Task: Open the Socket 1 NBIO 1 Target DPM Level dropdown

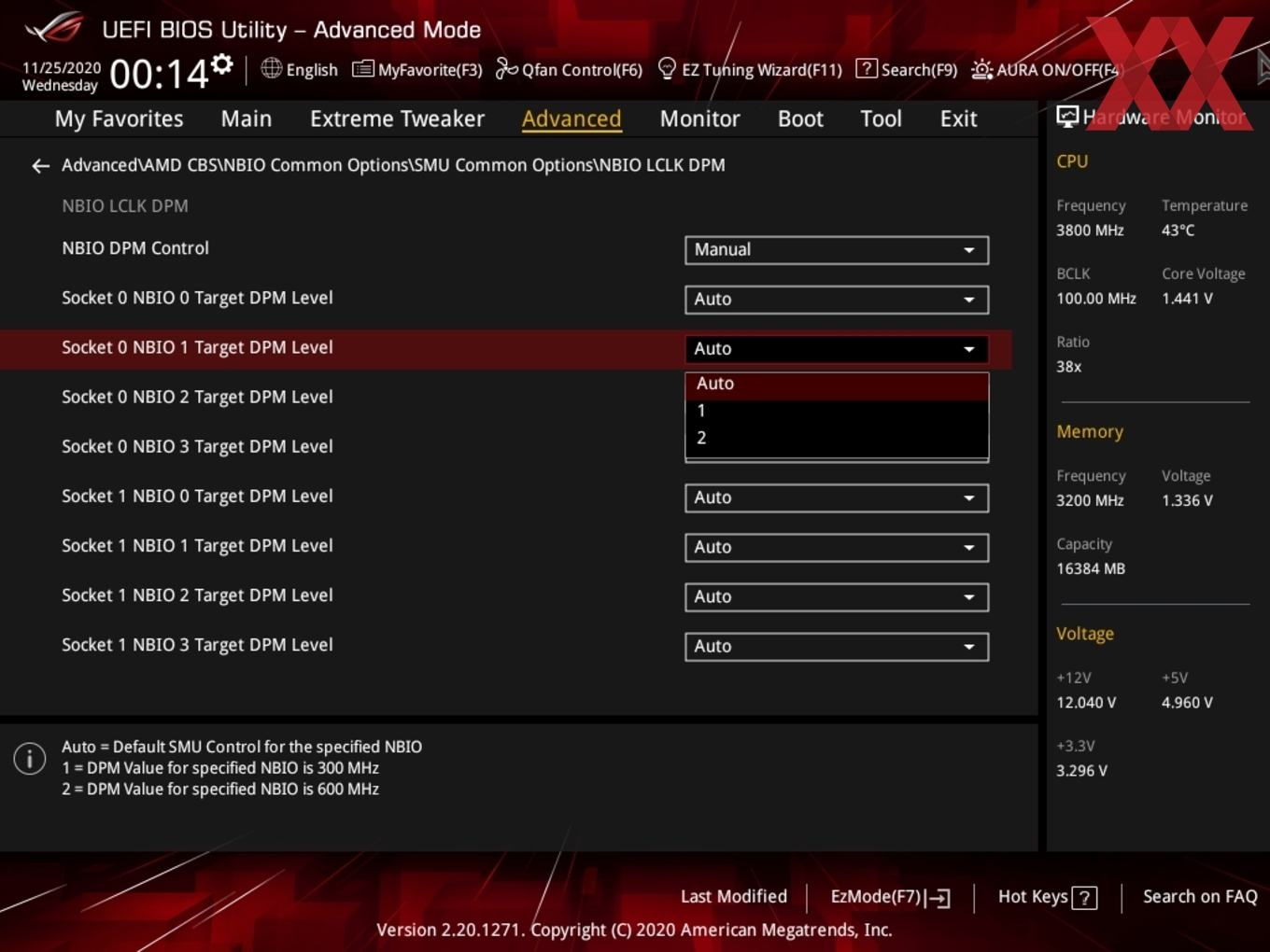Action: (837, 548)
